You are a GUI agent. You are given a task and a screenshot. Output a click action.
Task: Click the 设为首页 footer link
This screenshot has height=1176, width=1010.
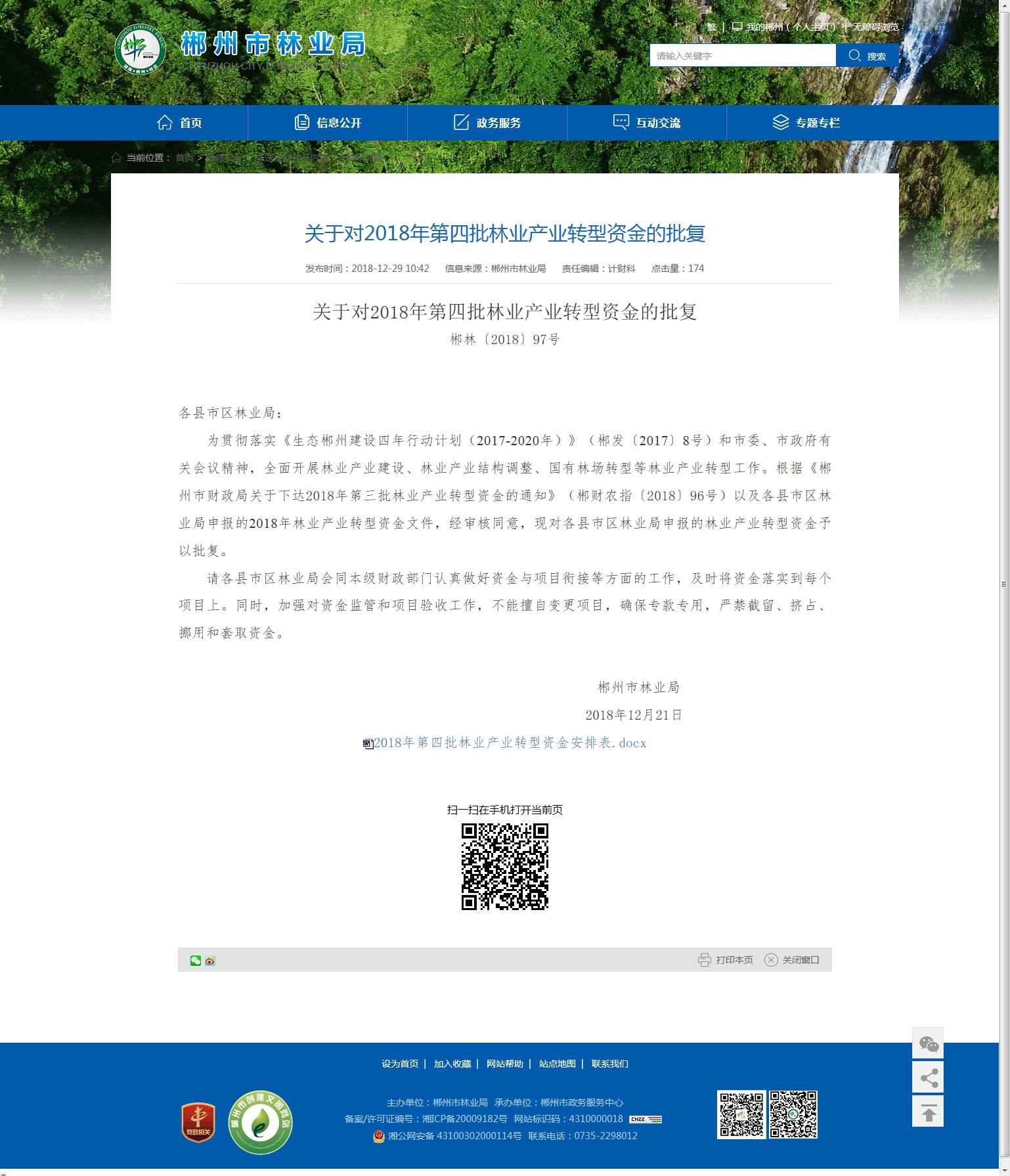(400, 1064)
